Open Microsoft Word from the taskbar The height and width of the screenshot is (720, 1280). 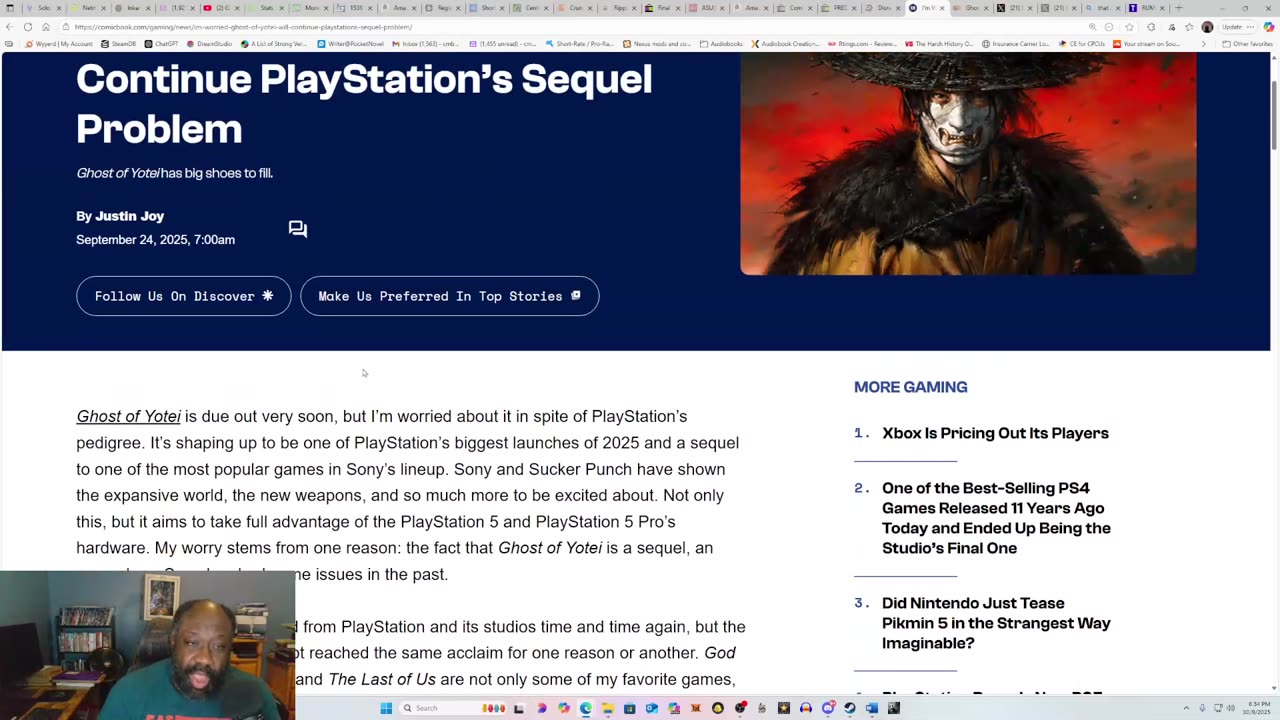[x=871, y=708]
